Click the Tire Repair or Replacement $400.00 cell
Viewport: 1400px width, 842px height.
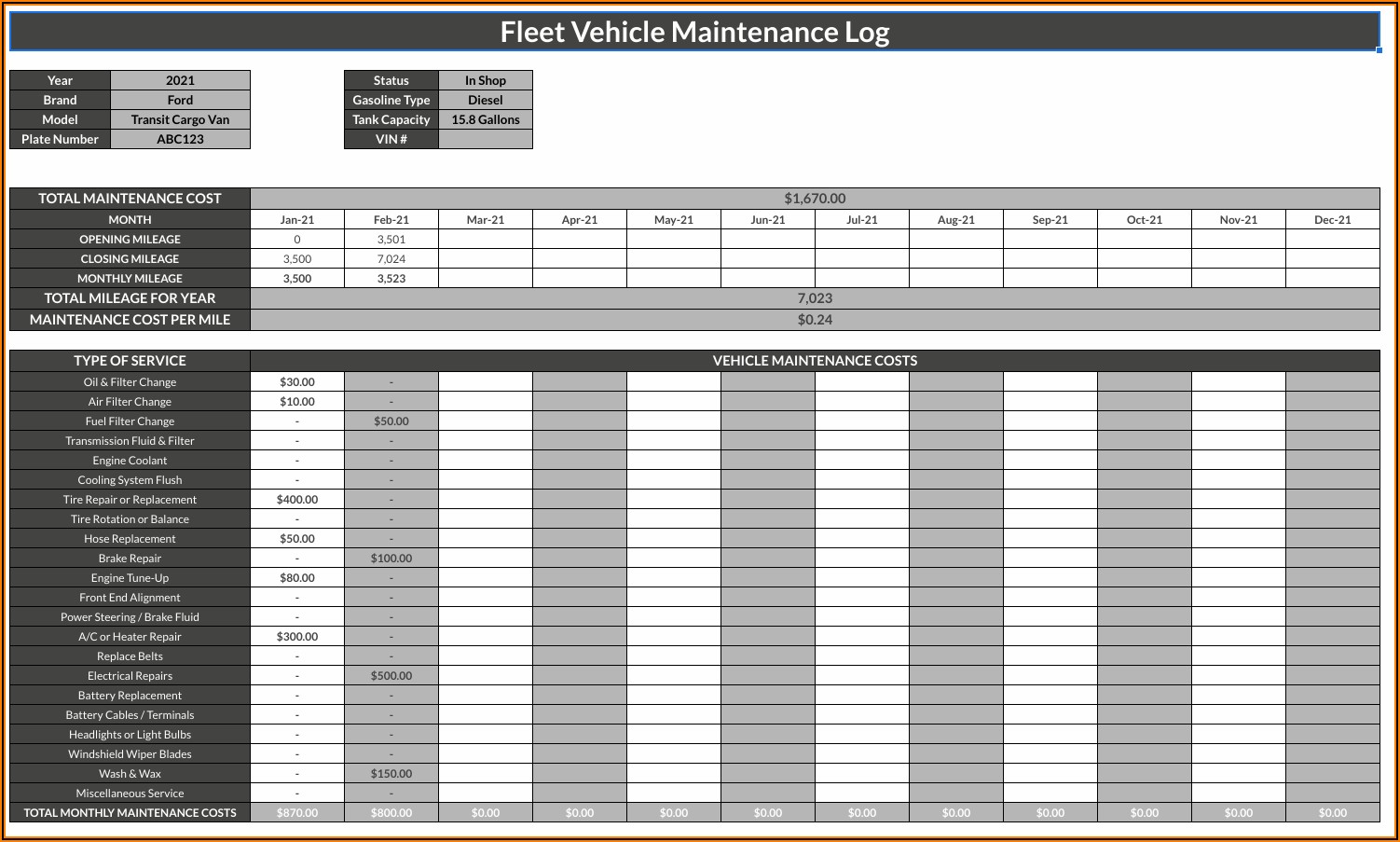click(x=297, y=500)
